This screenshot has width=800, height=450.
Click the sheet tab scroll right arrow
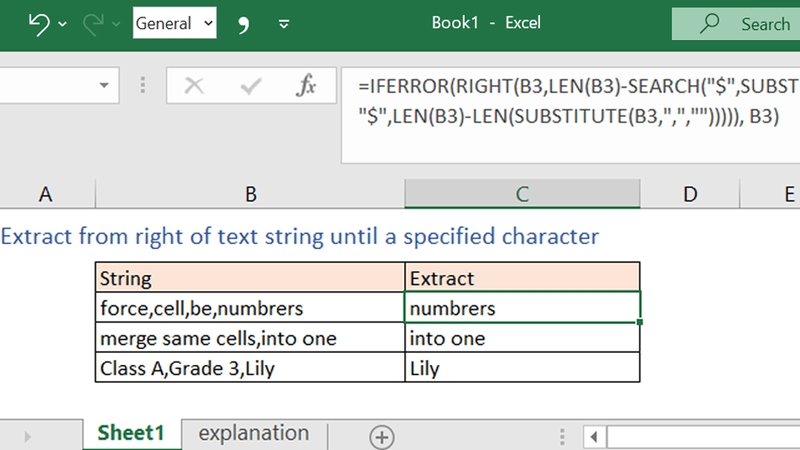click(28, 437)
